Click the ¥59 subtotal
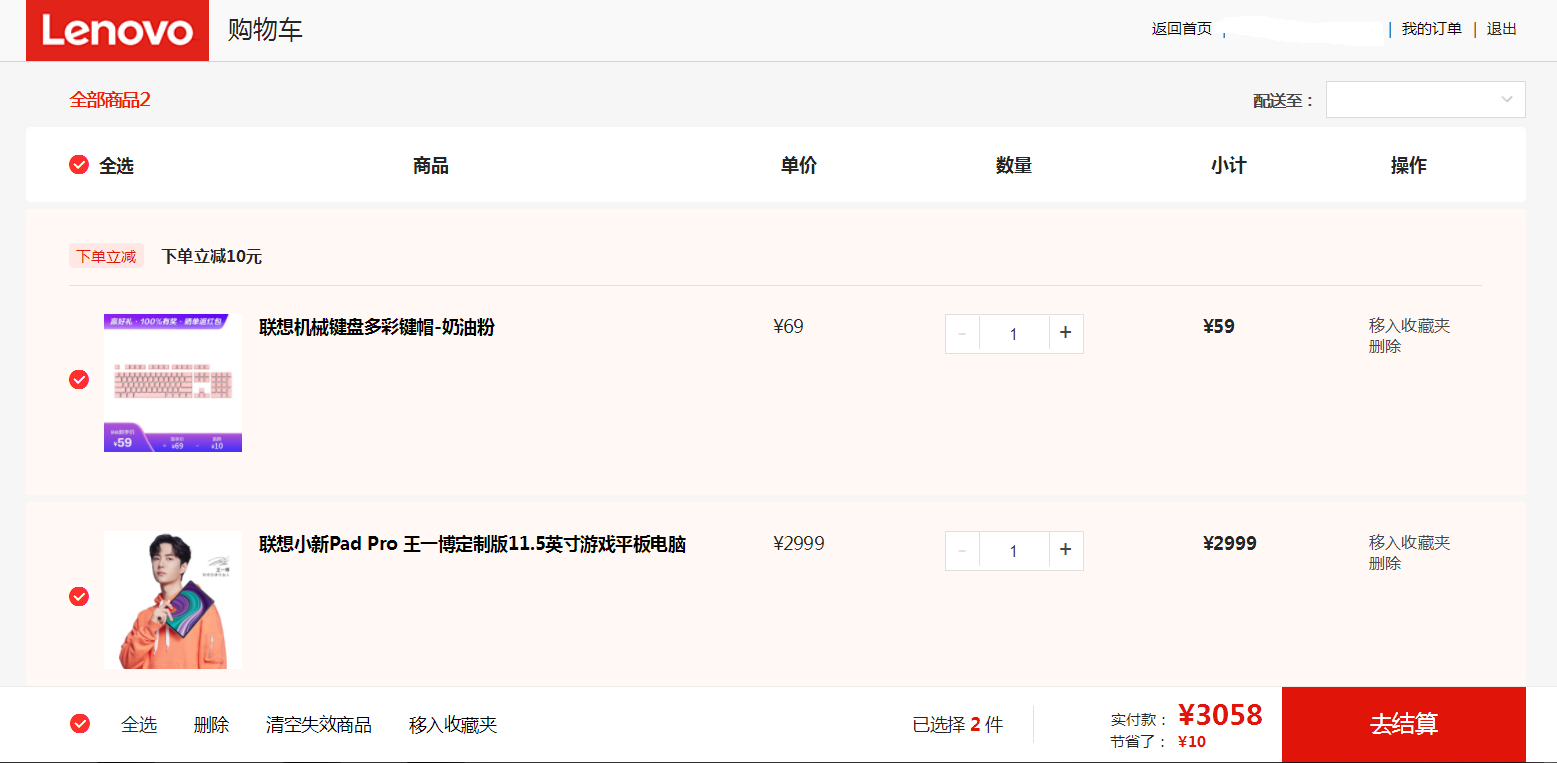This screenshot has height=763, width=1557. tap(1219, 327)
